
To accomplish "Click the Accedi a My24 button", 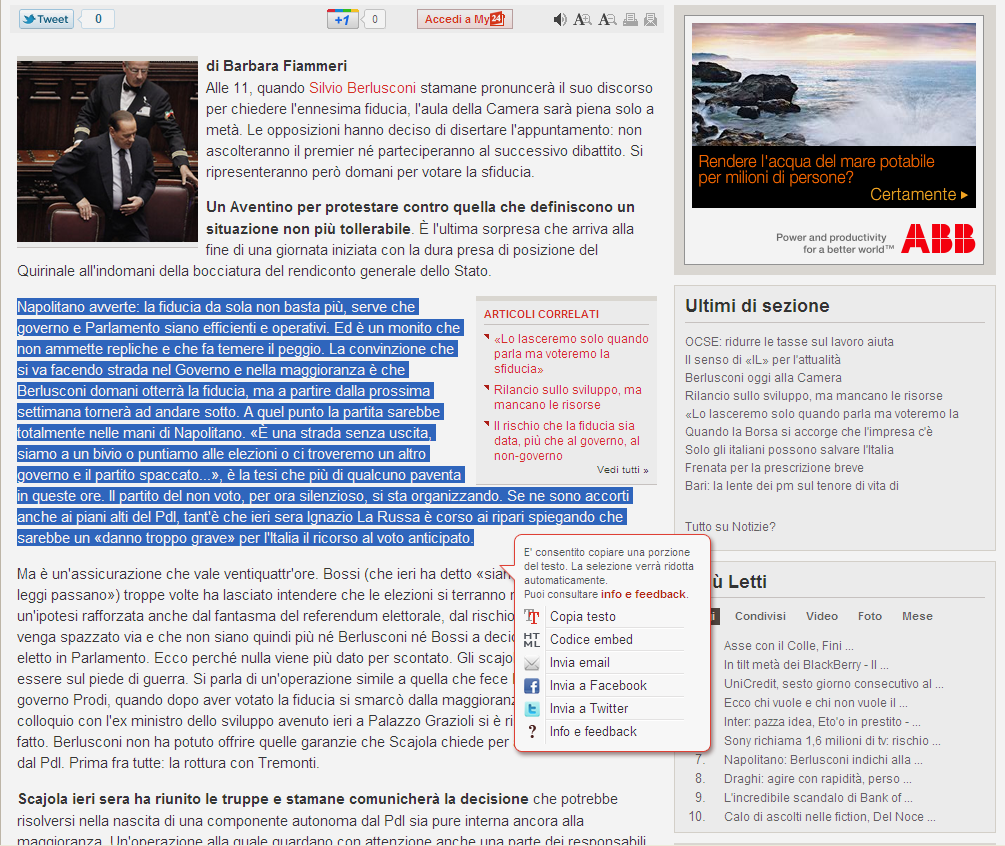I will click(464, 20).
